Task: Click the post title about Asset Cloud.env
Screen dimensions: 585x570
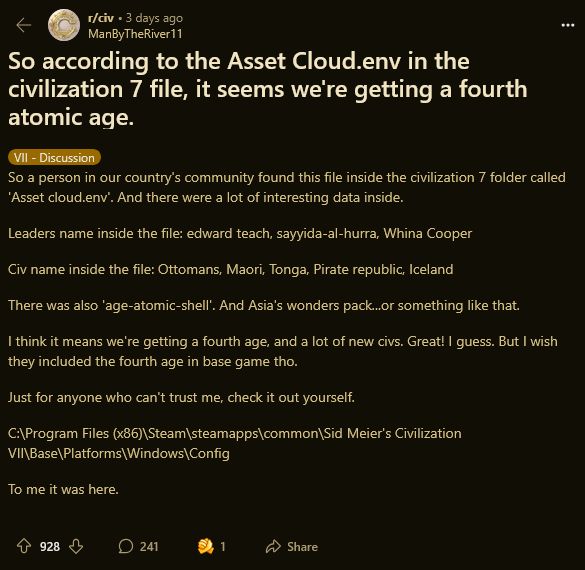Action: click(x=268, y=89)
